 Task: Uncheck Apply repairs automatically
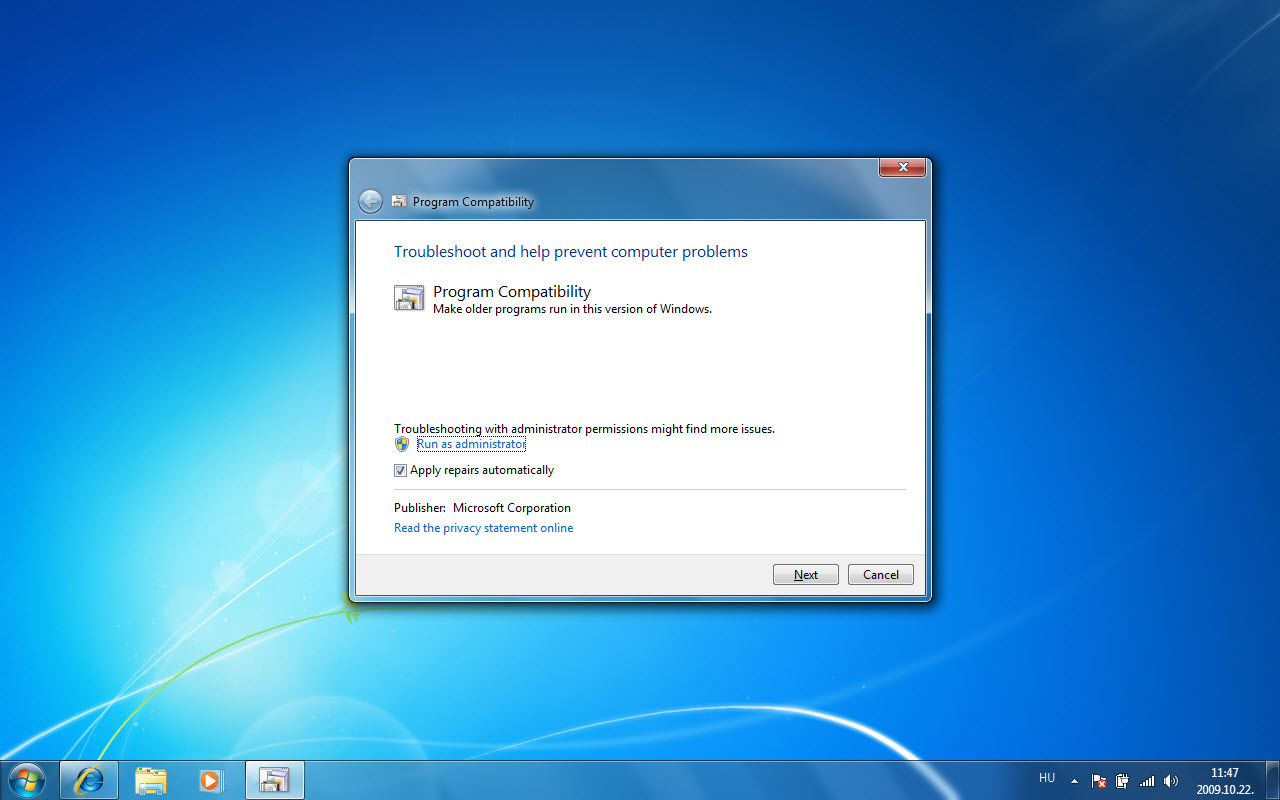(x=401, y=470)
